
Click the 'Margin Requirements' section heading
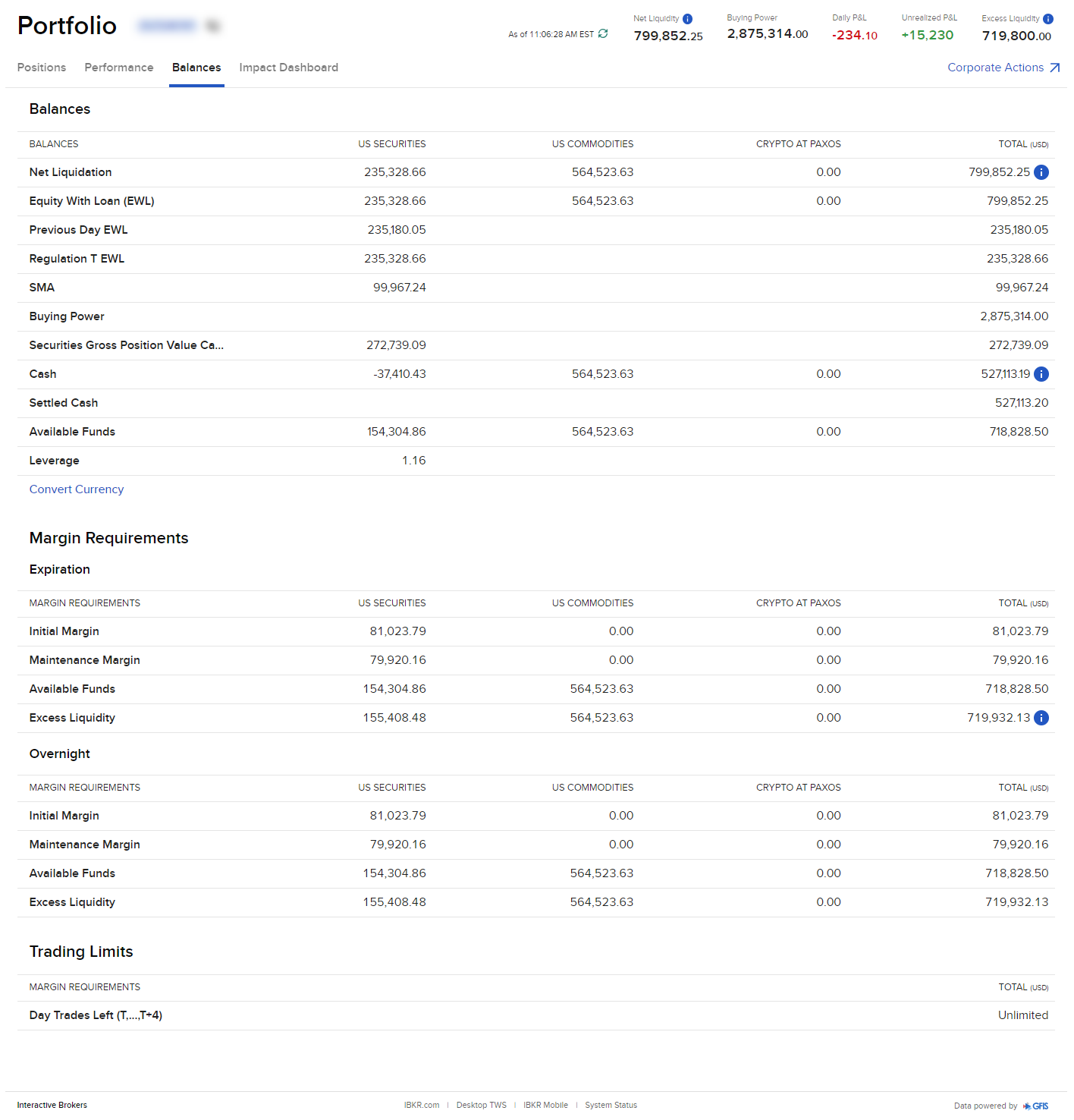pyautogui.click(x=108, y=538)
